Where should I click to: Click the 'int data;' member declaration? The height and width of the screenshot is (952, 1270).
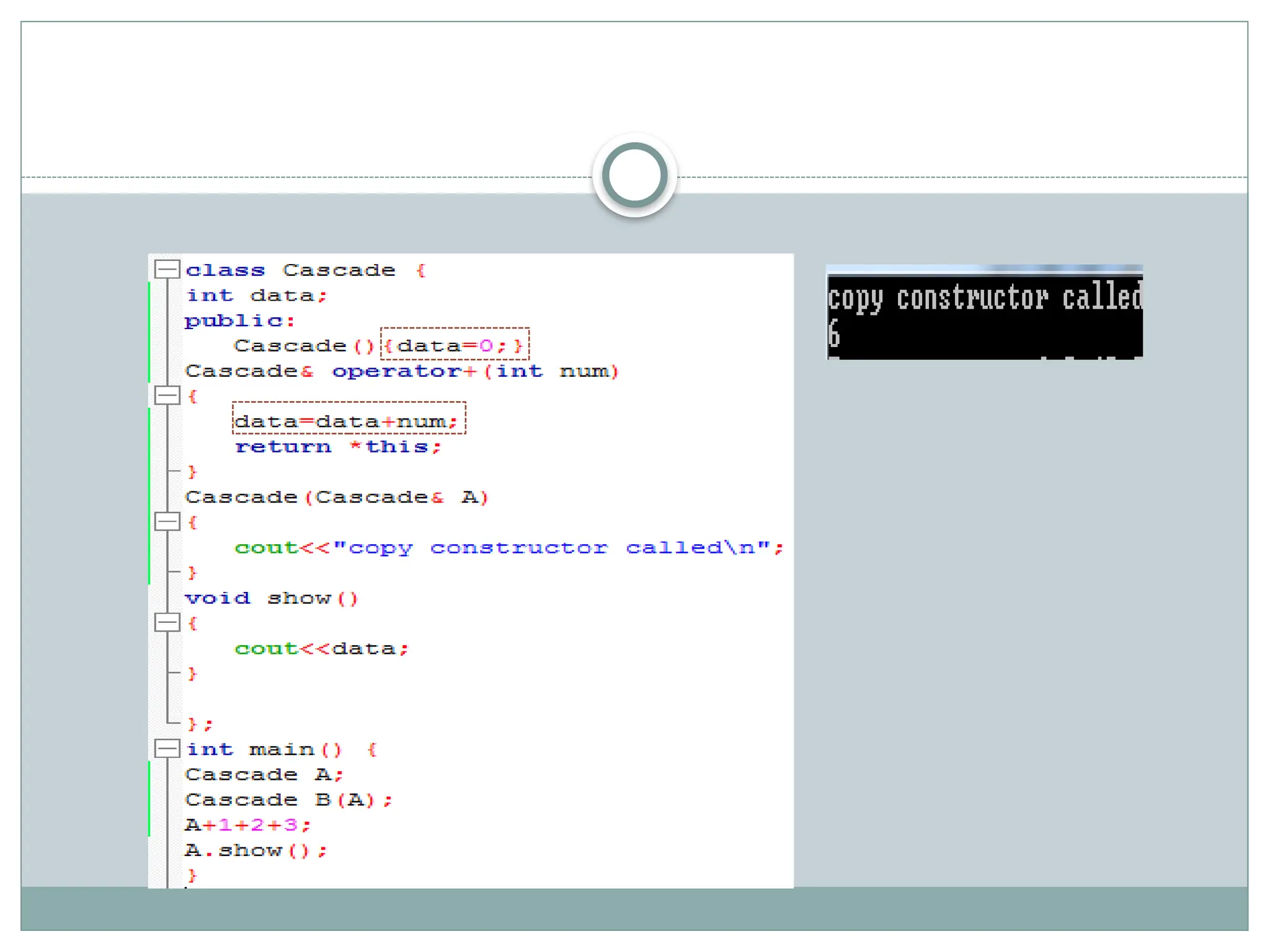tap(256, 296)
